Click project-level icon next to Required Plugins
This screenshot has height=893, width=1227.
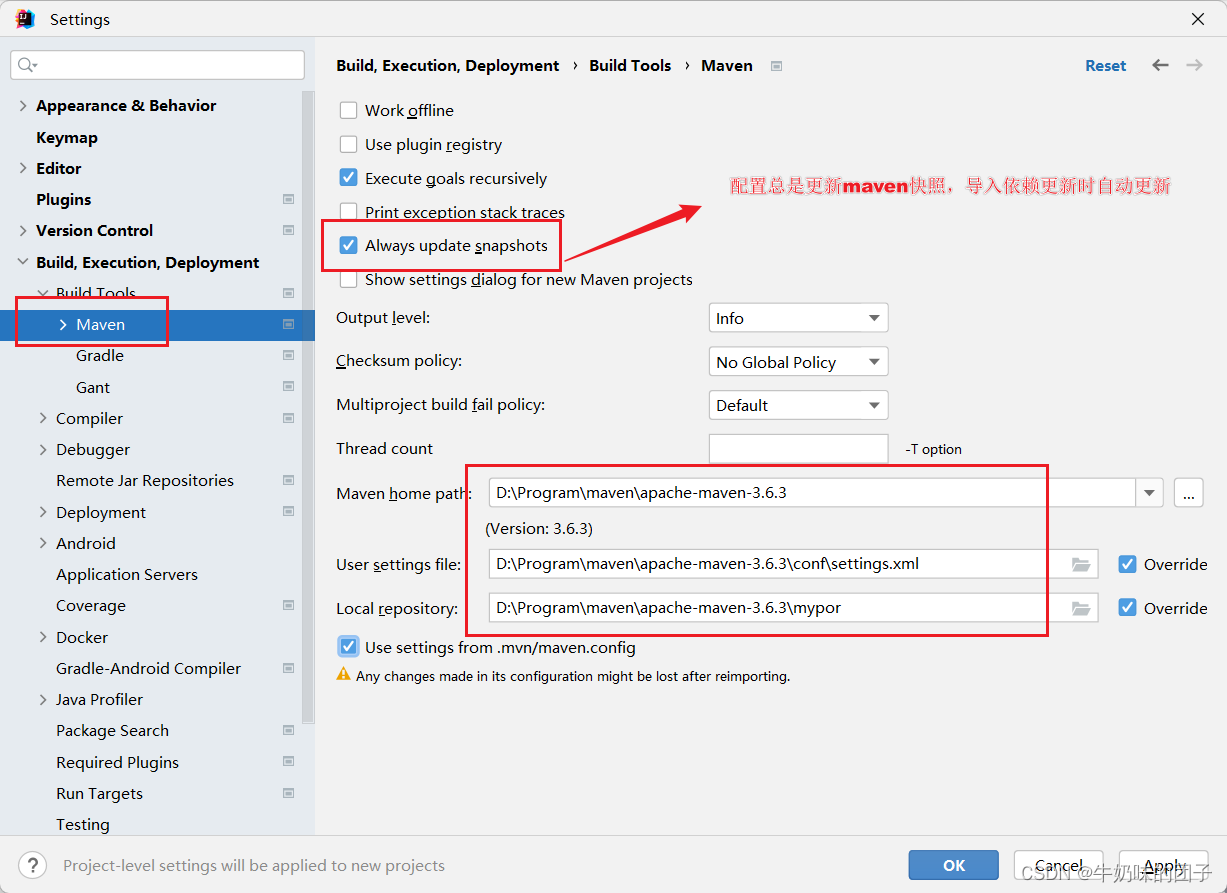(x=288, y=762)
